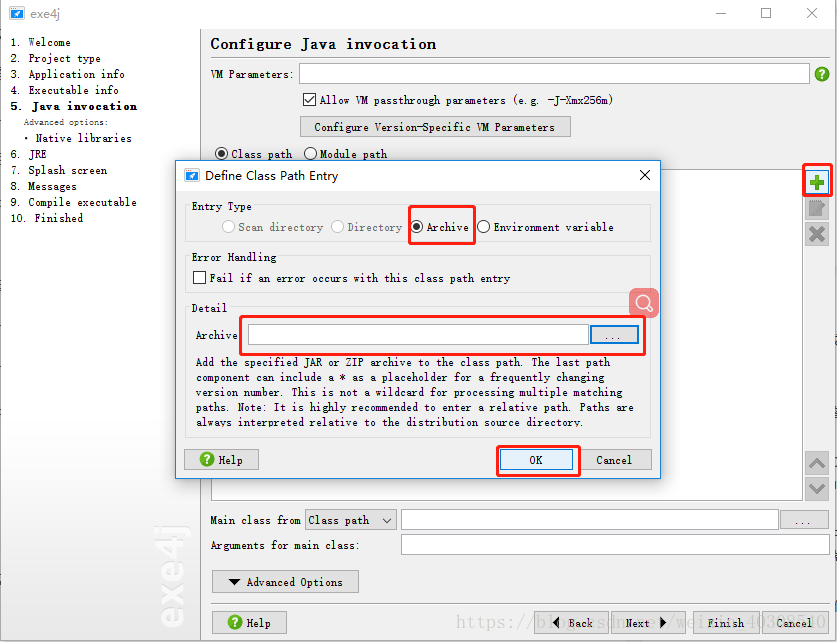Image resolution: width=837 pixels, height=642 pixels.
Task: Select the Environment variable radio button
Action: click(483, 227)
